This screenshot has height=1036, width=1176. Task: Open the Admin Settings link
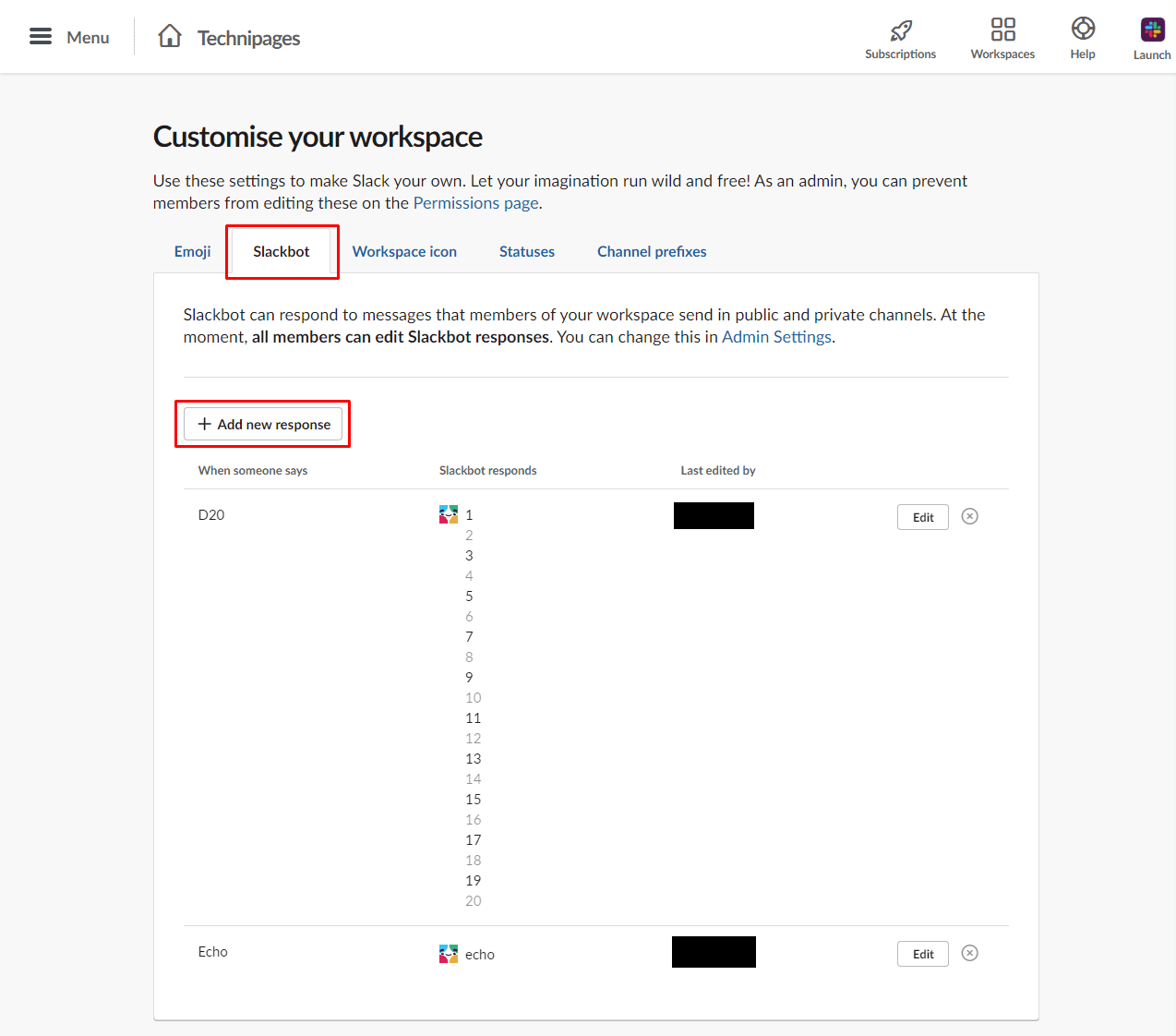click(x=776, y=337)
